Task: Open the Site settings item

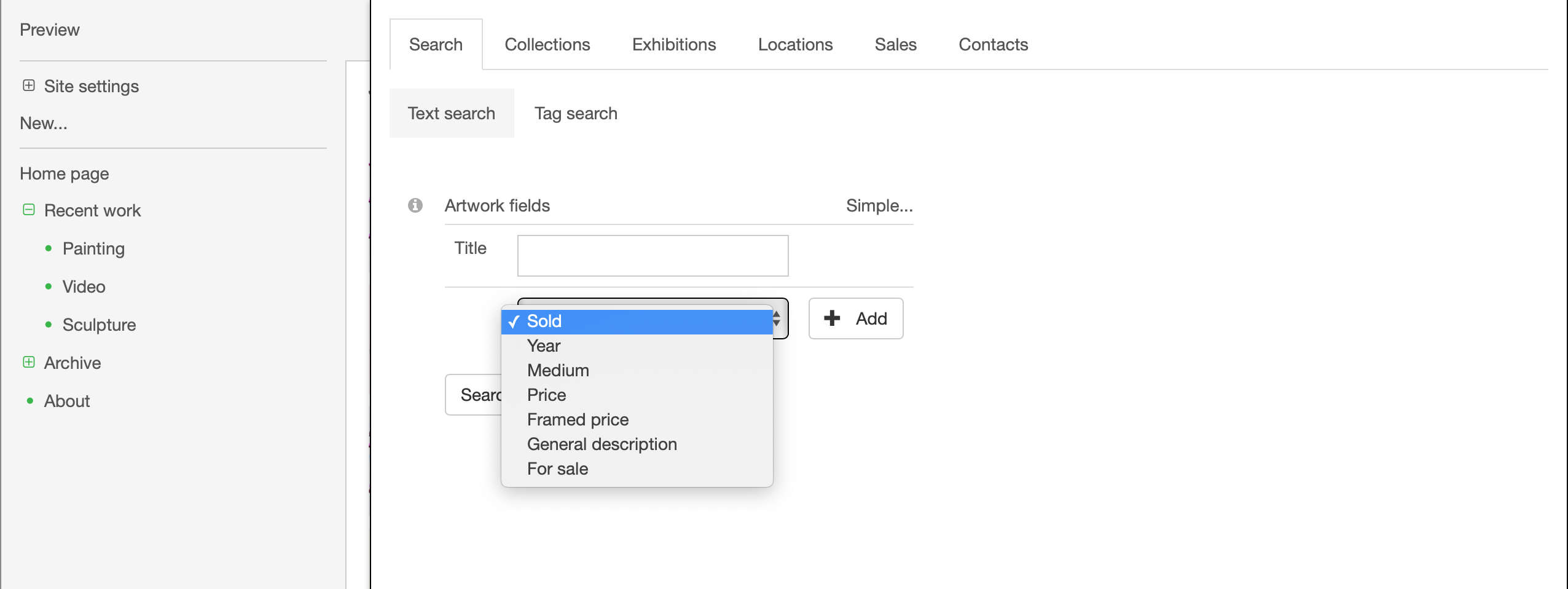Action: (92, 86)
